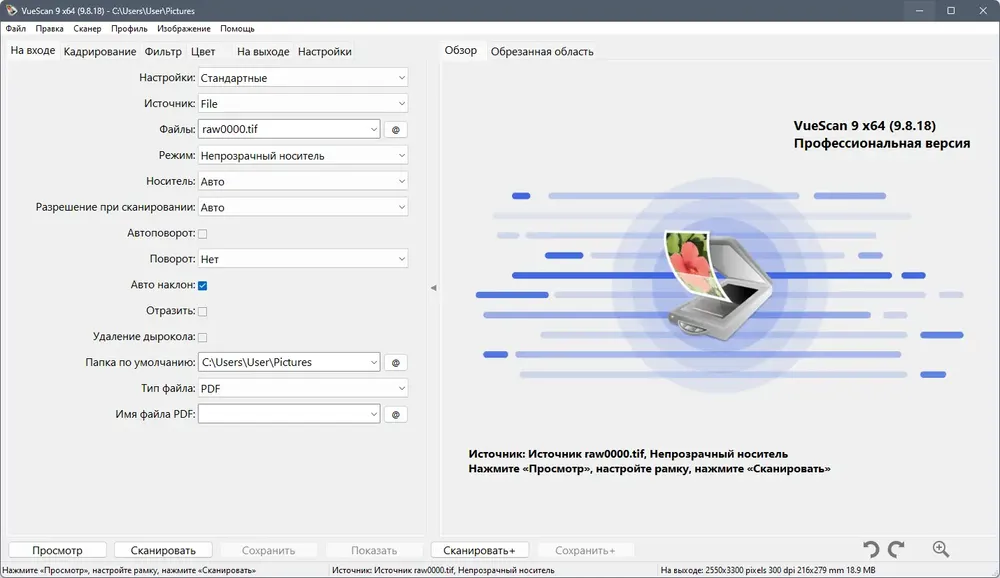Click the rotate left icon
1000x578 pixels.
[x=871, y=549]
